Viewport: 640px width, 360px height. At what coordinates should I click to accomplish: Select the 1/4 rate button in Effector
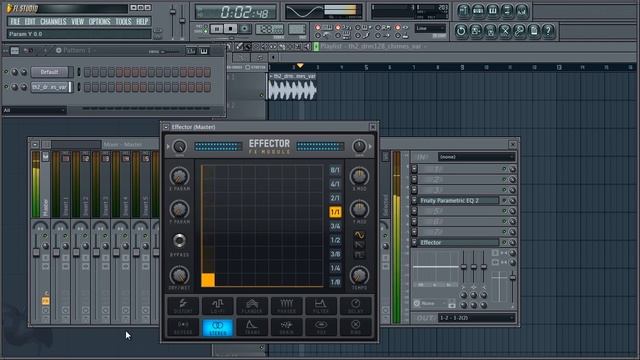point(335,268)
